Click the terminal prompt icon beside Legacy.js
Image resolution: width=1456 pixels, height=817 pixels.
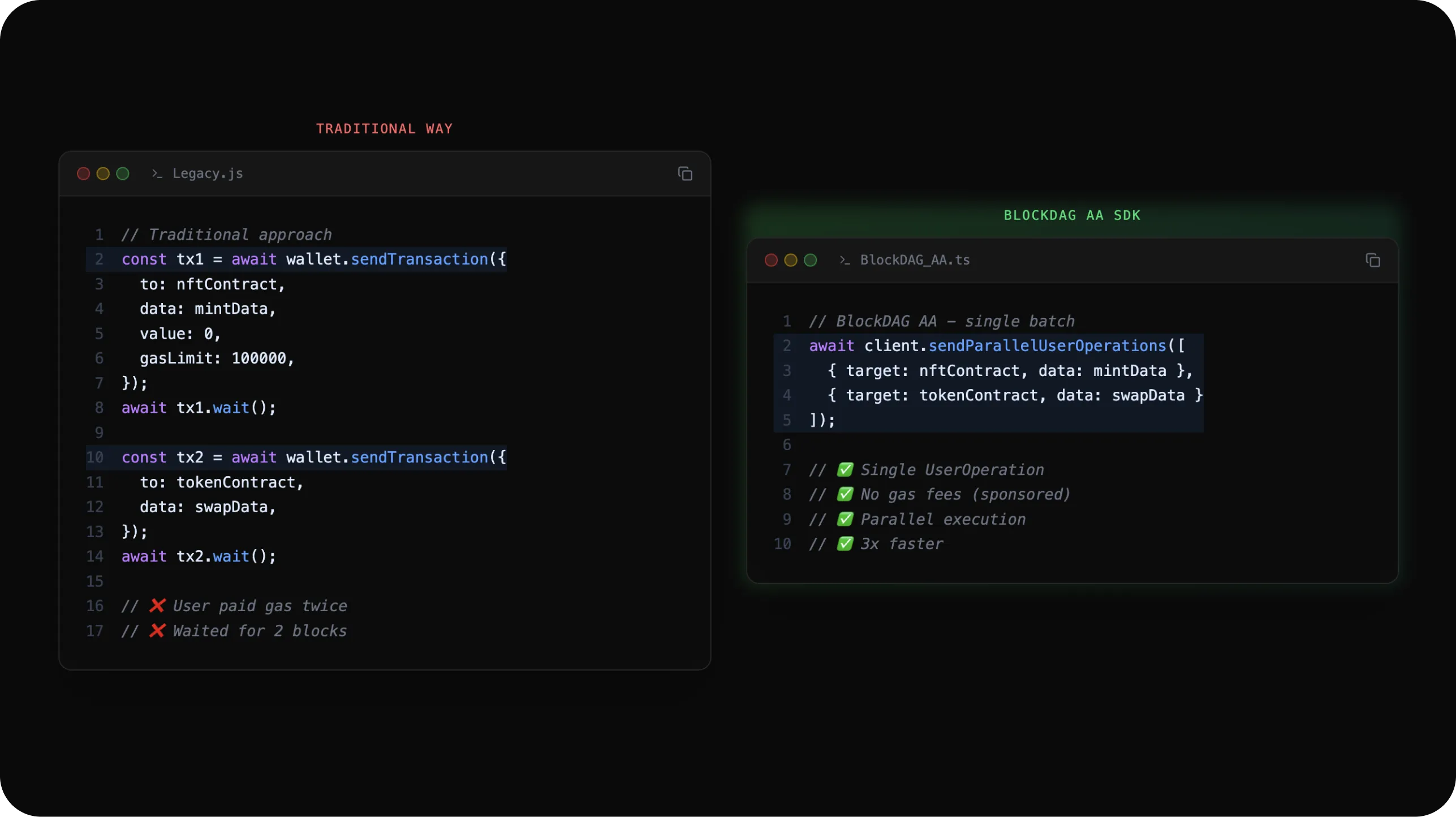coord(156,174)
